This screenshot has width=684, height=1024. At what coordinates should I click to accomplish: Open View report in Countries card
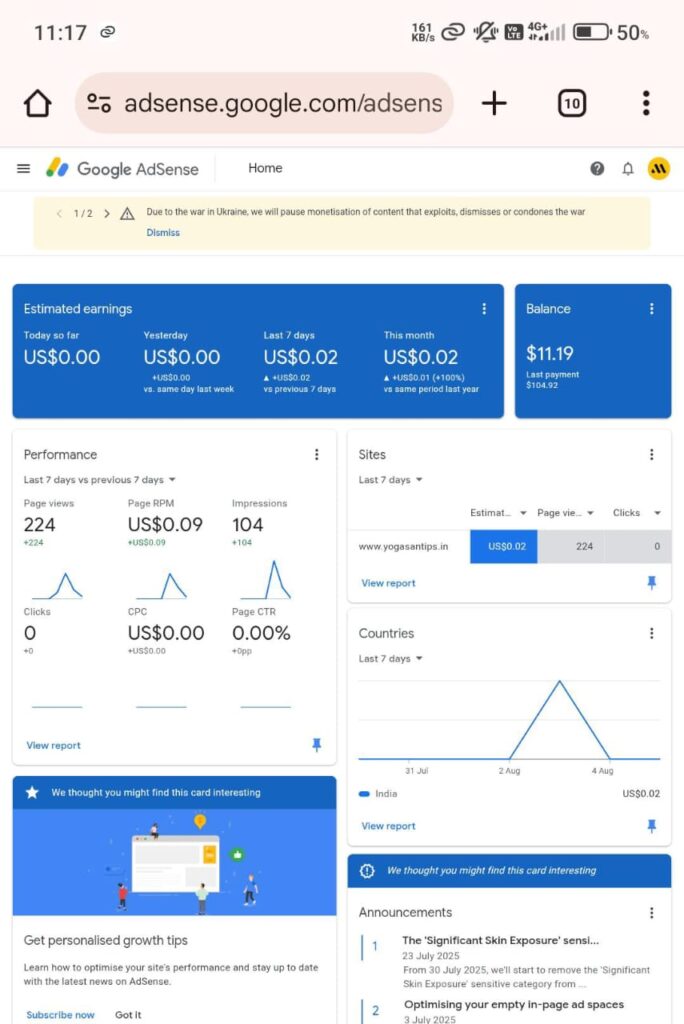pyautogui.click(x=388, y=826)
